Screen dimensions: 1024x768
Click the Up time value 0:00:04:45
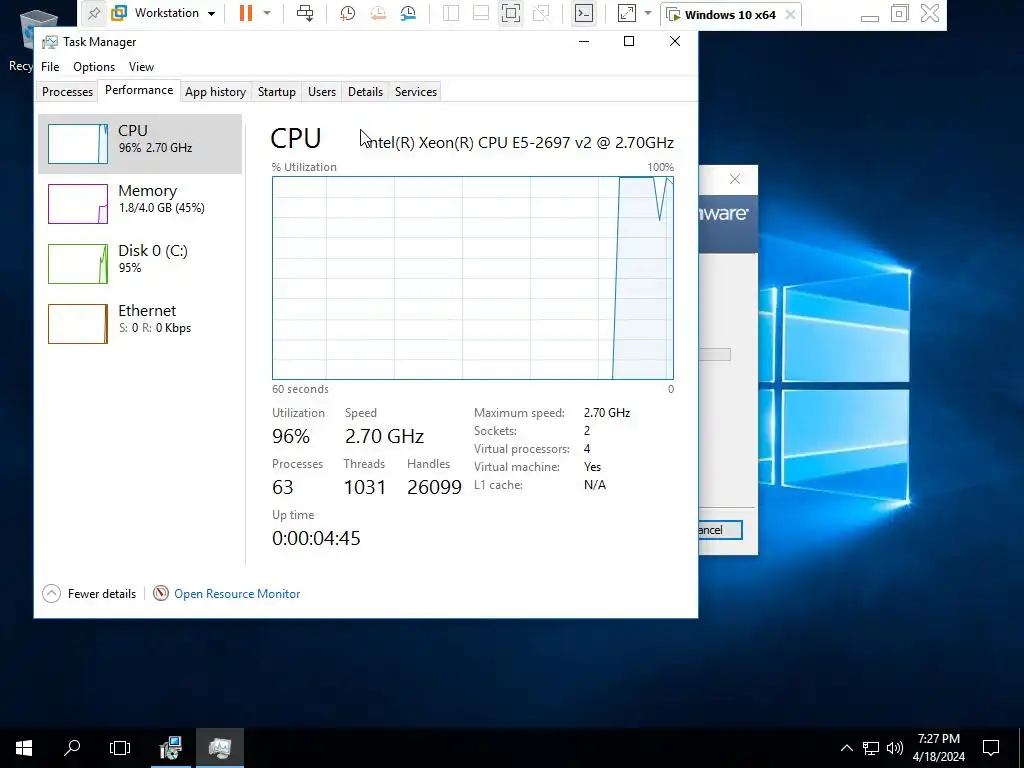tap(316, 538)
